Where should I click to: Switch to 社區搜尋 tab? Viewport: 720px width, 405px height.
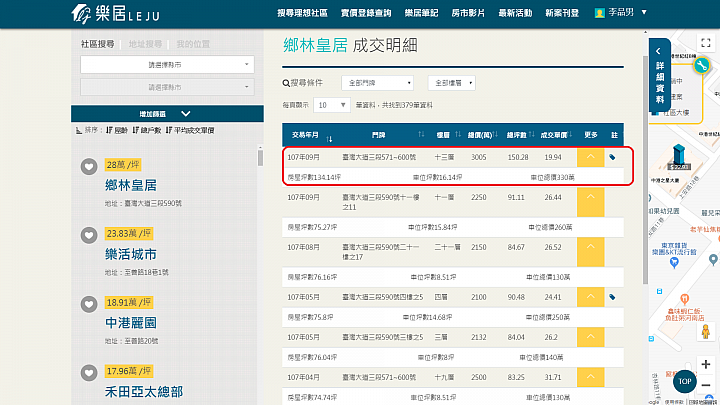click(x=97, y=45)
